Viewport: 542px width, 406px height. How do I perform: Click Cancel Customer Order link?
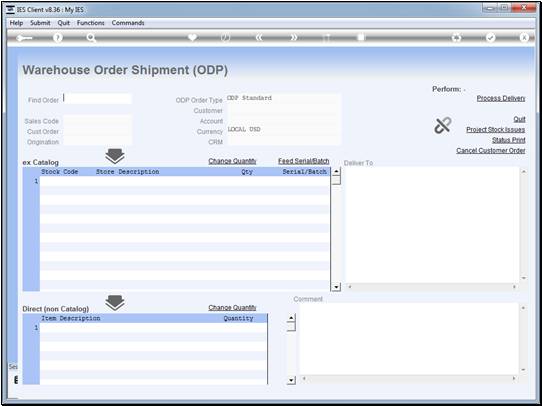point(491,151)
